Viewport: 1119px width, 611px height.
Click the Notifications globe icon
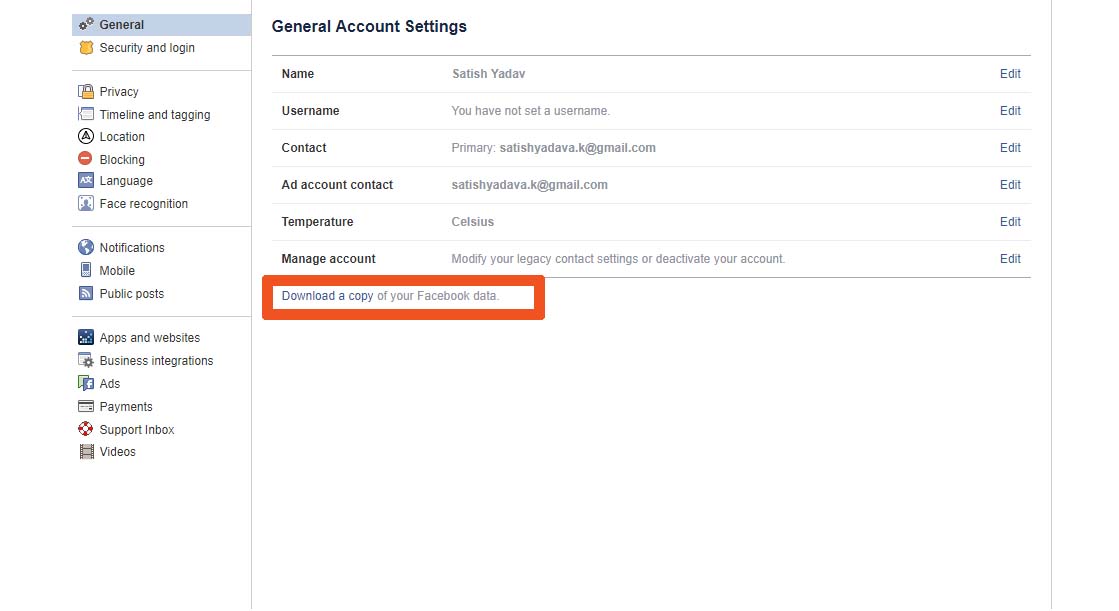[x=86, y=248]
